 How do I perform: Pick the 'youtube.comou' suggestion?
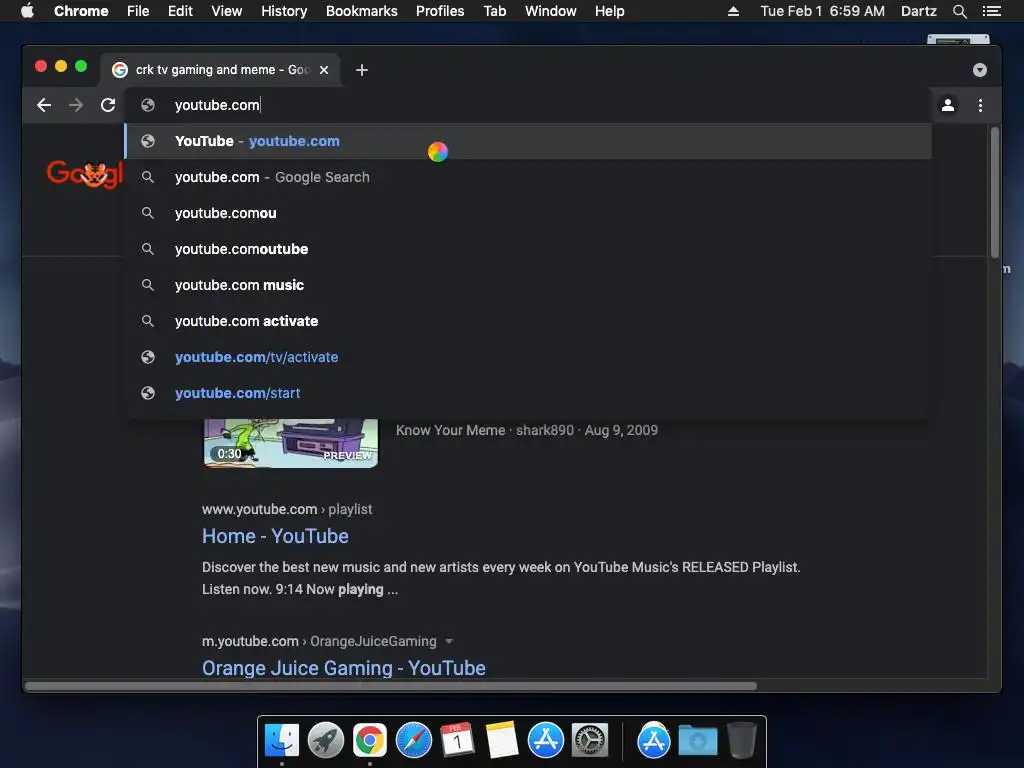pyautogui.click(x=528, y=213)
